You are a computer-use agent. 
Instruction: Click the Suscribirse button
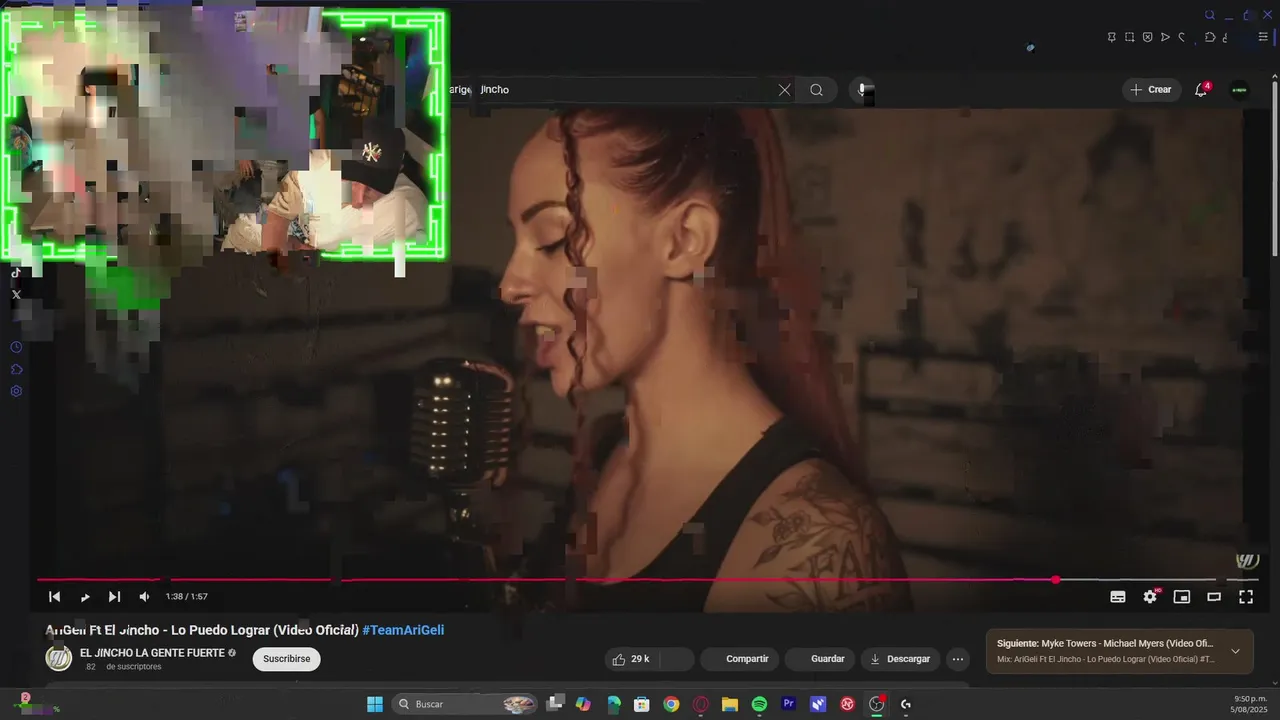click(x=287, y=659)
